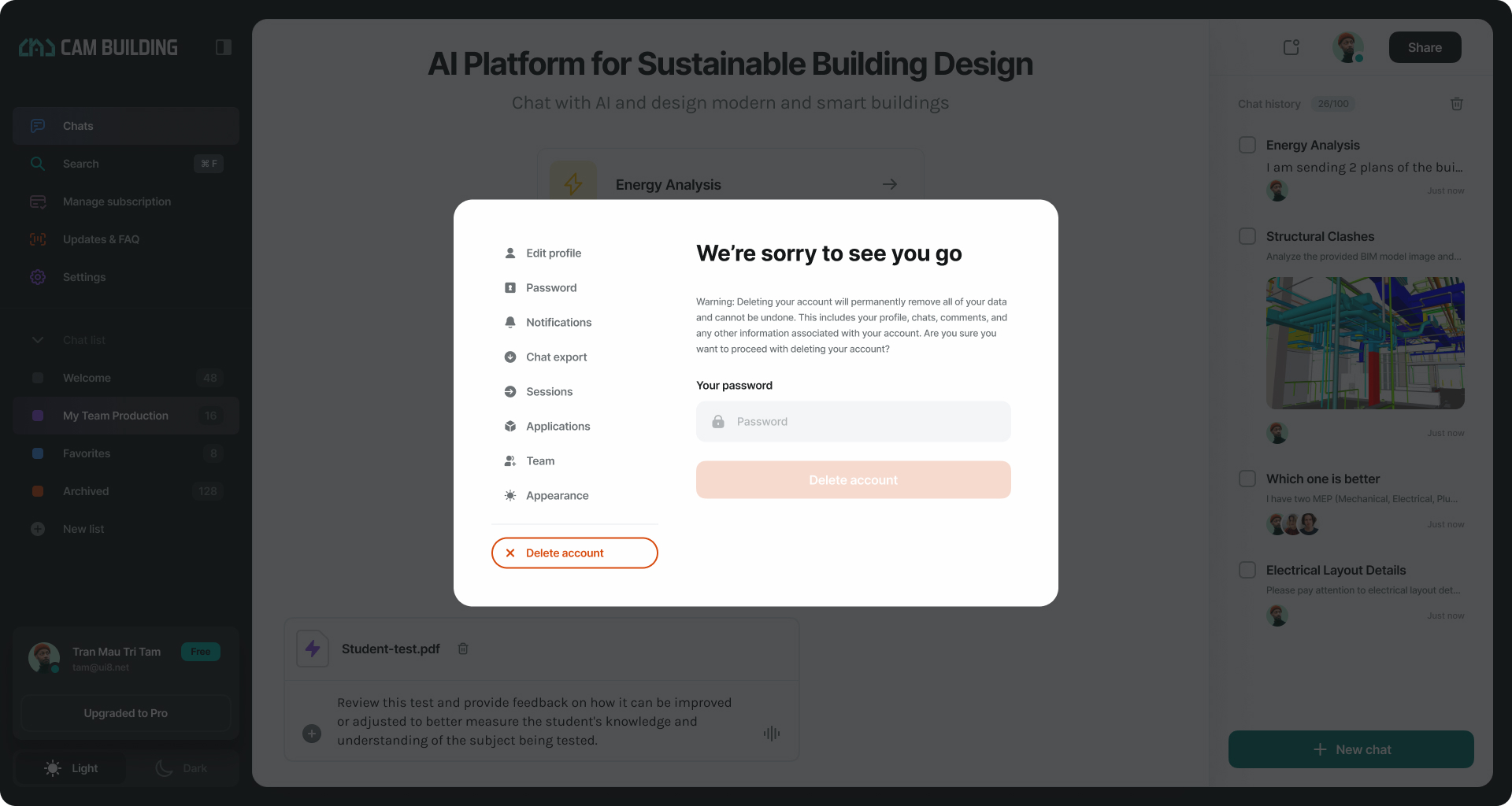The image size is (1512, 806).
Task: Collapse the sidebar panel icon
Action: pos(223,47)
